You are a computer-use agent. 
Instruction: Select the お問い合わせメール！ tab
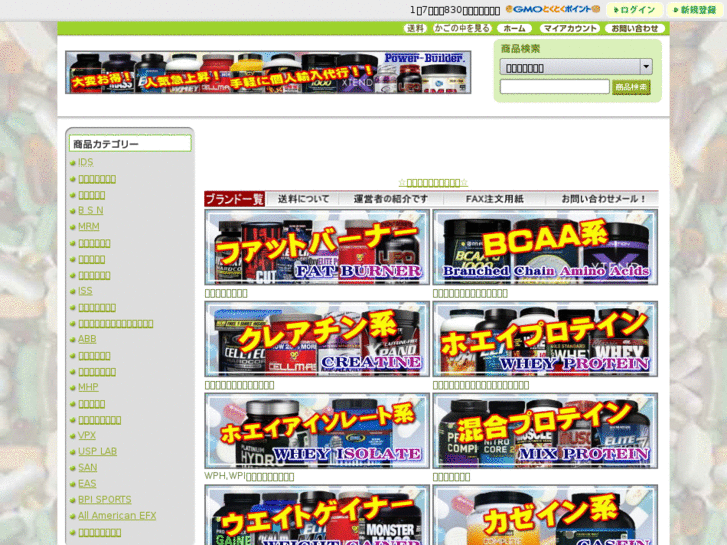click(603, 199)
